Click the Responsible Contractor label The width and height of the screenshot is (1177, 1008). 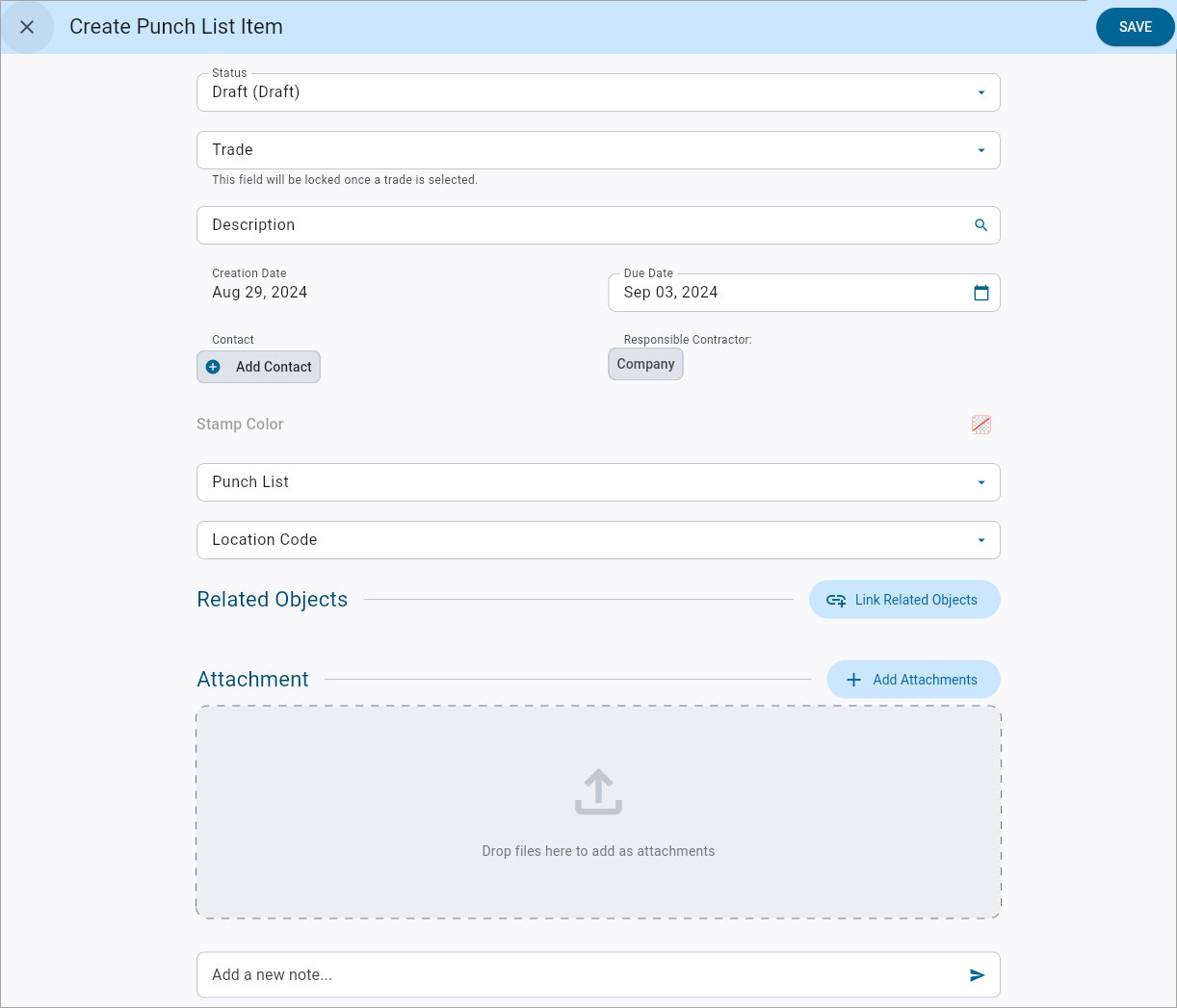click(x=688, y=340)
